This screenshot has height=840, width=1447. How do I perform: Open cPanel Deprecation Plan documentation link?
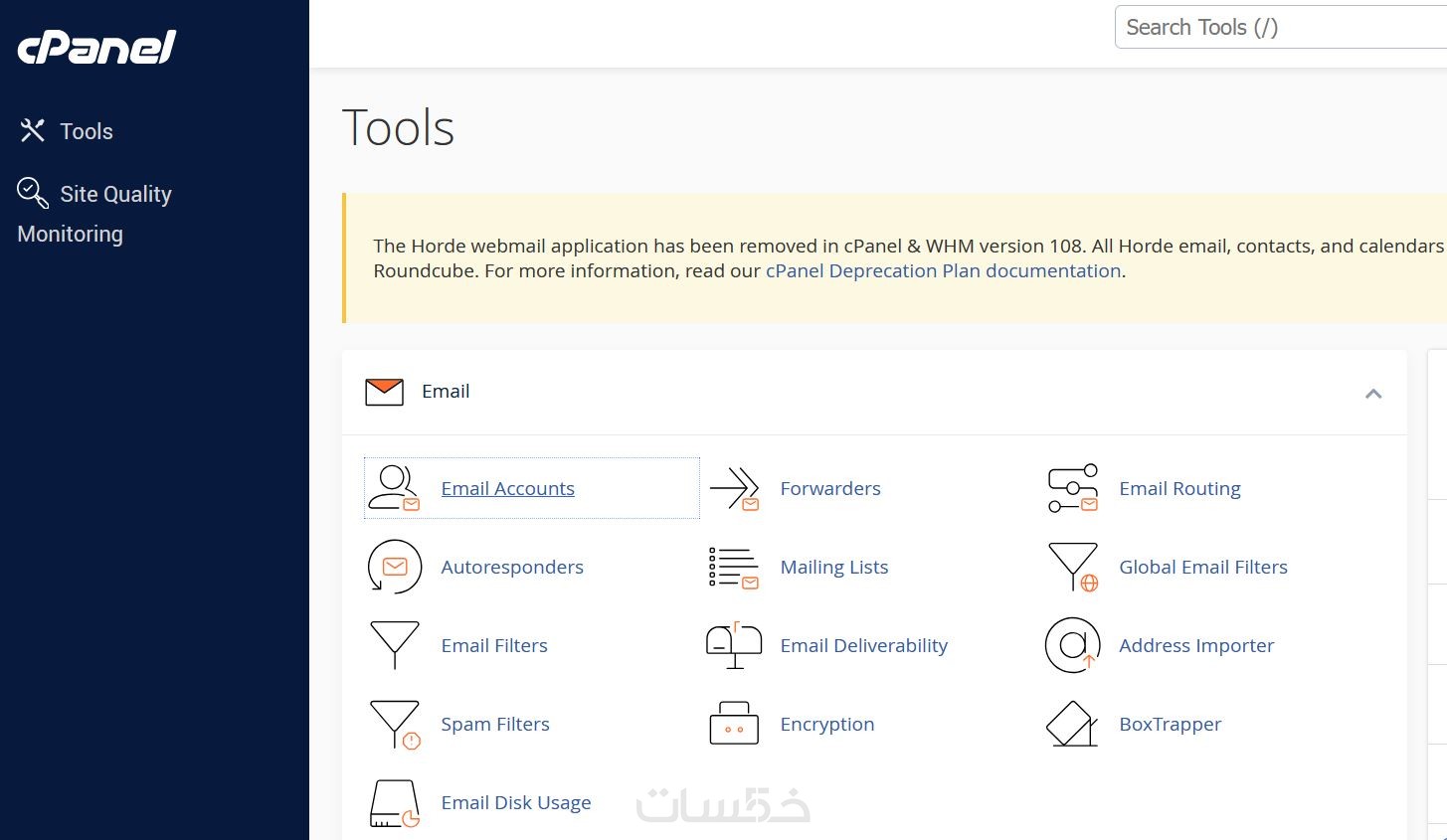coord(943,271)
